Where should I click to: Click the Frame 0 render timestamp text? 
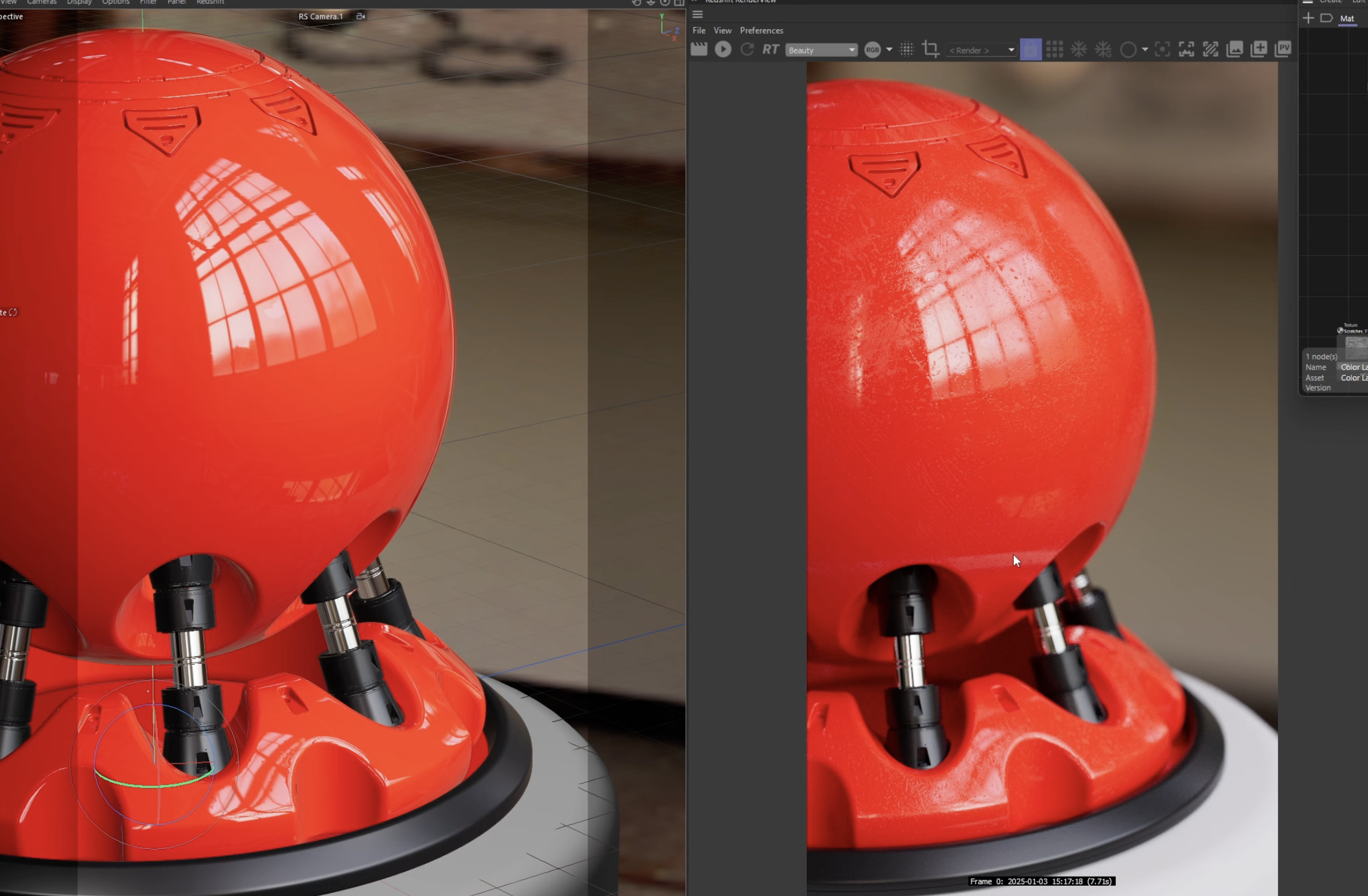pyautogui.click(x=1042, y=881)
